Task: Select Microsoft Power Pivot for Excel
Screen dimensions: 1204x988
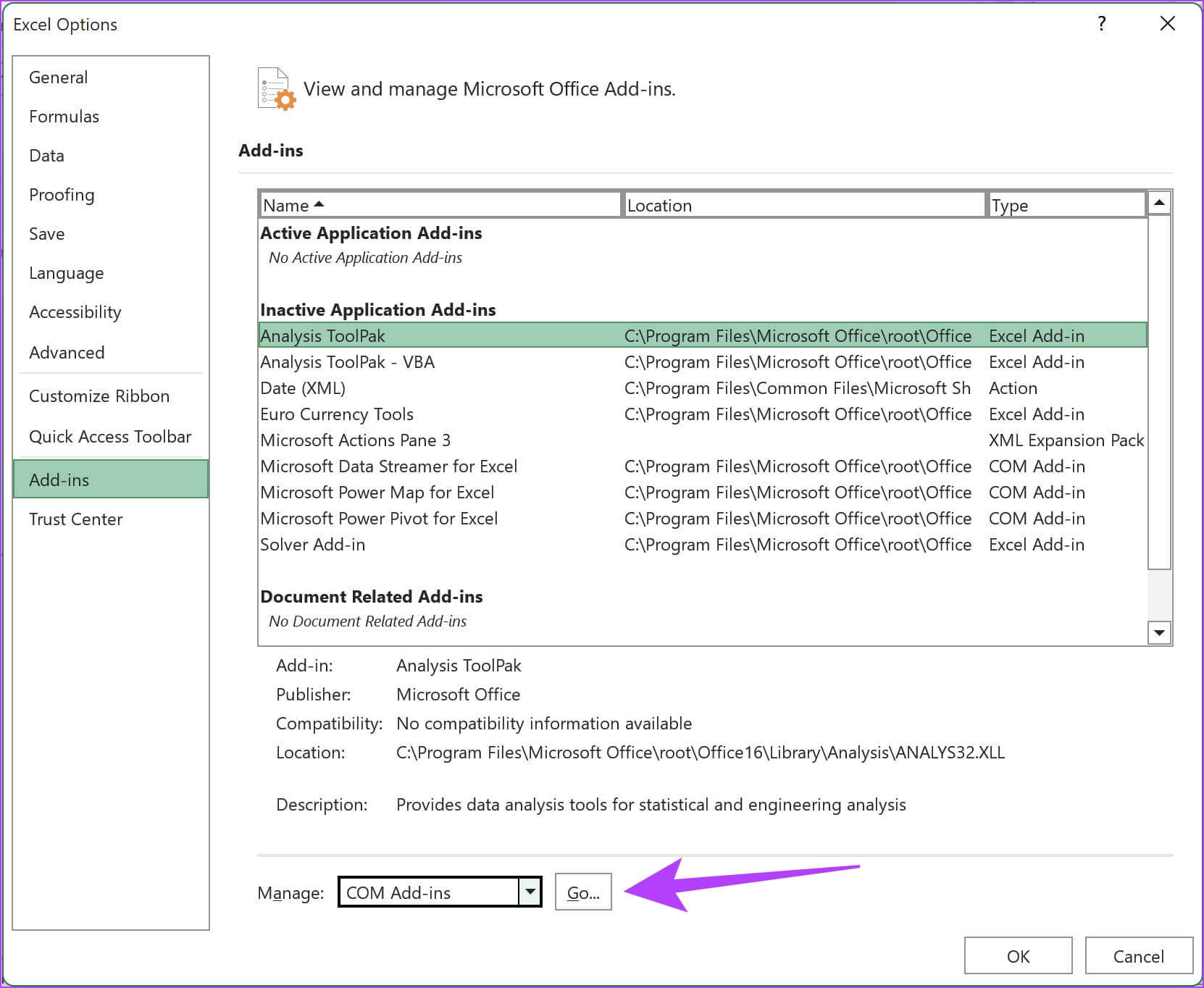Action: [x=703, y=518]
